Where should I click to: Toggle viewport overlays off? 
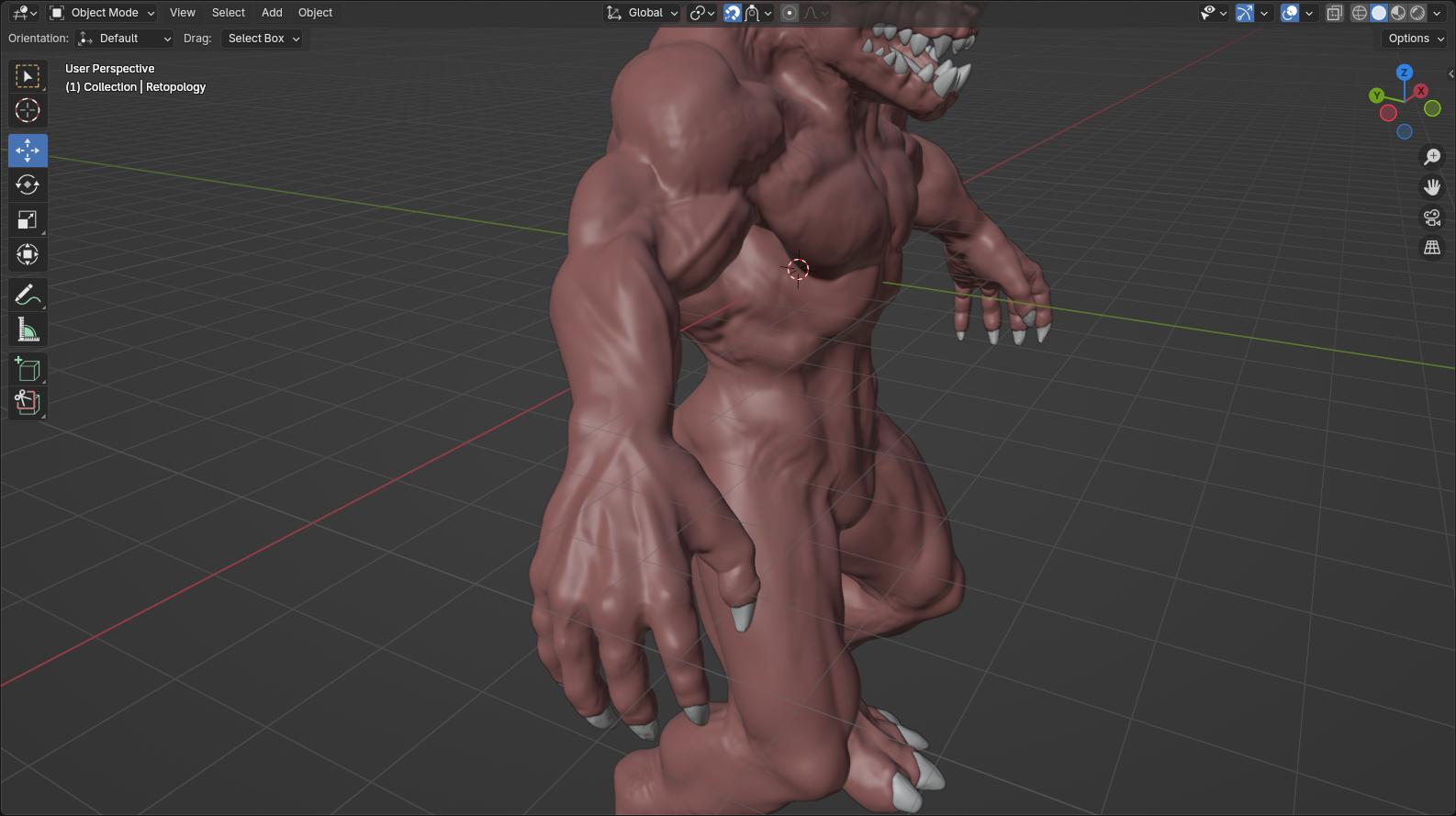(1290, 13)
